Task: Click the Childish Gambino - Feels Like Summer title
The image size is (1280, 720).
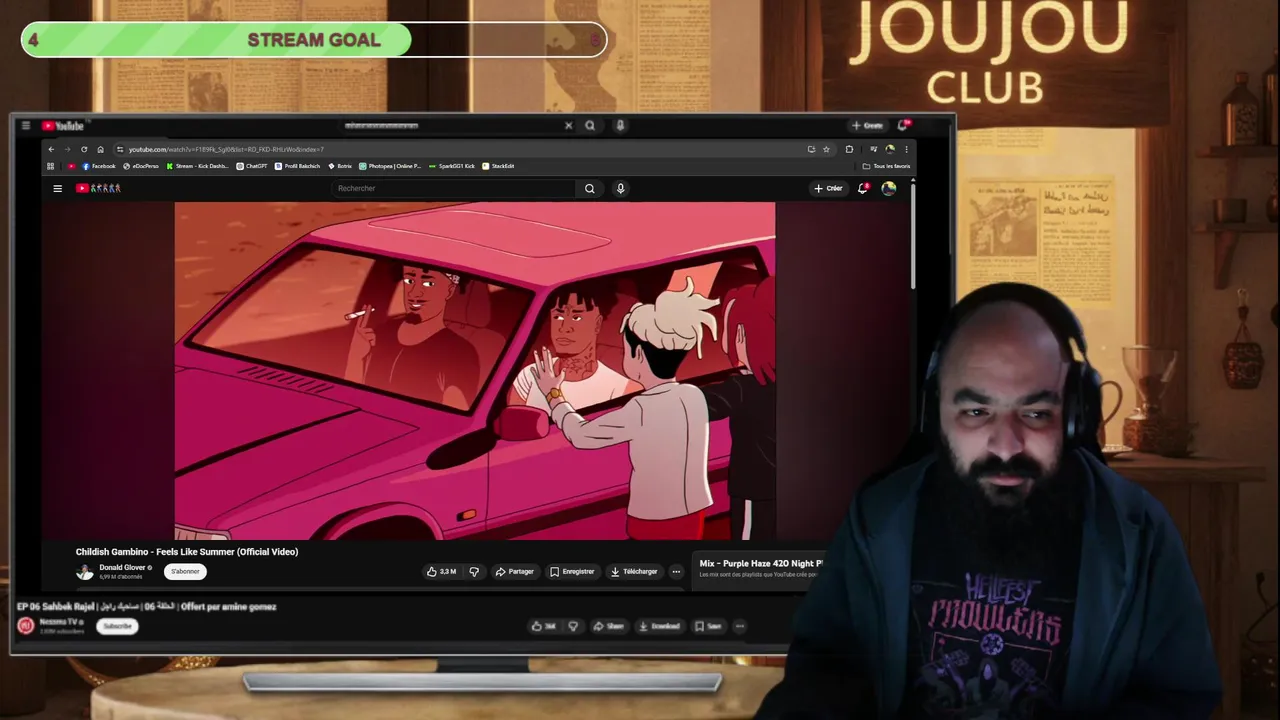Action: pos(187,552)
